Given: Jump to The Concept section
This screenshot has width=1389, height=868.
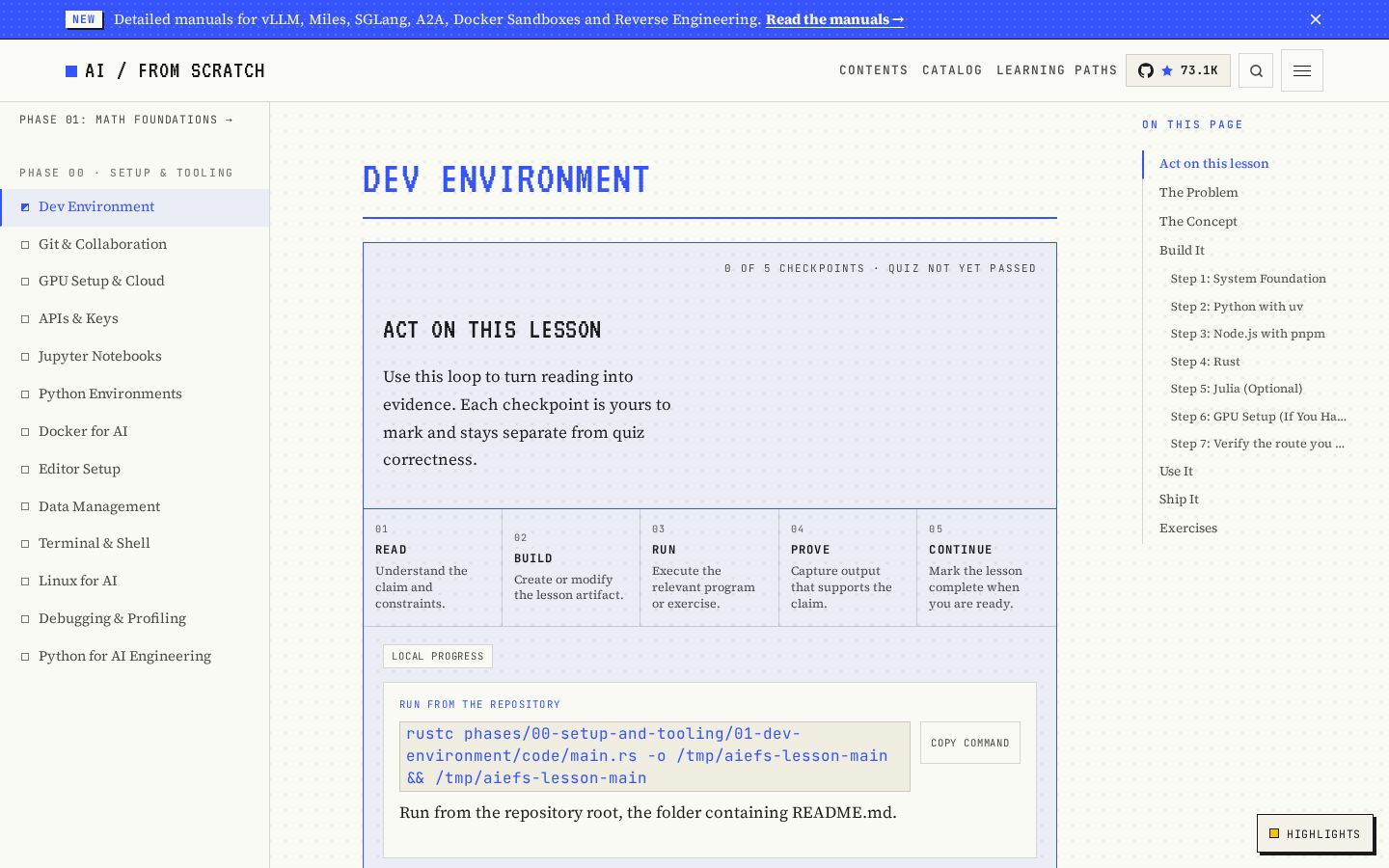Looking at the screenshot, I should (1198, 222).
